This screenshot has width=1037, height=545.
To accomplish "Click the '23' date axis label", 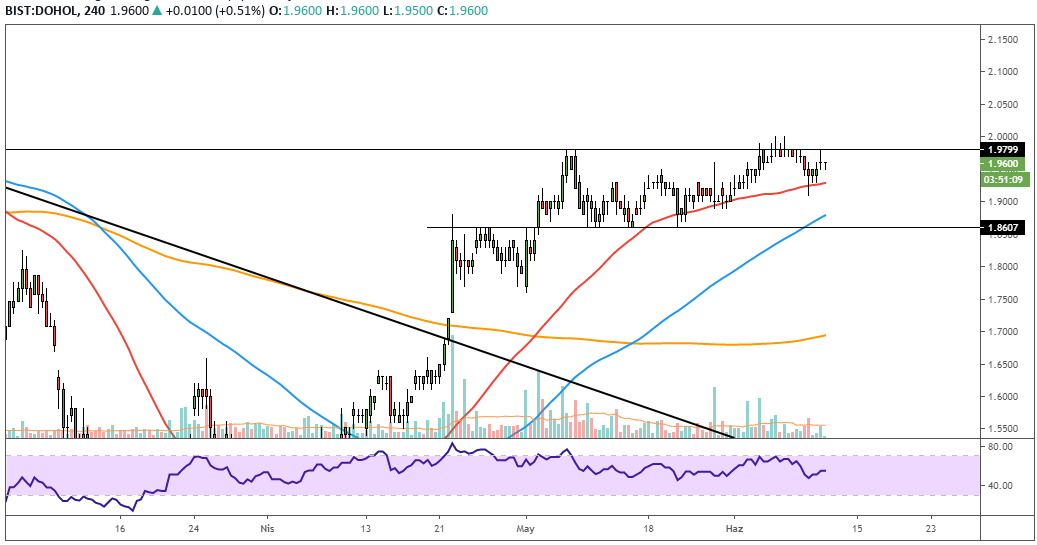I will point(931,528).
